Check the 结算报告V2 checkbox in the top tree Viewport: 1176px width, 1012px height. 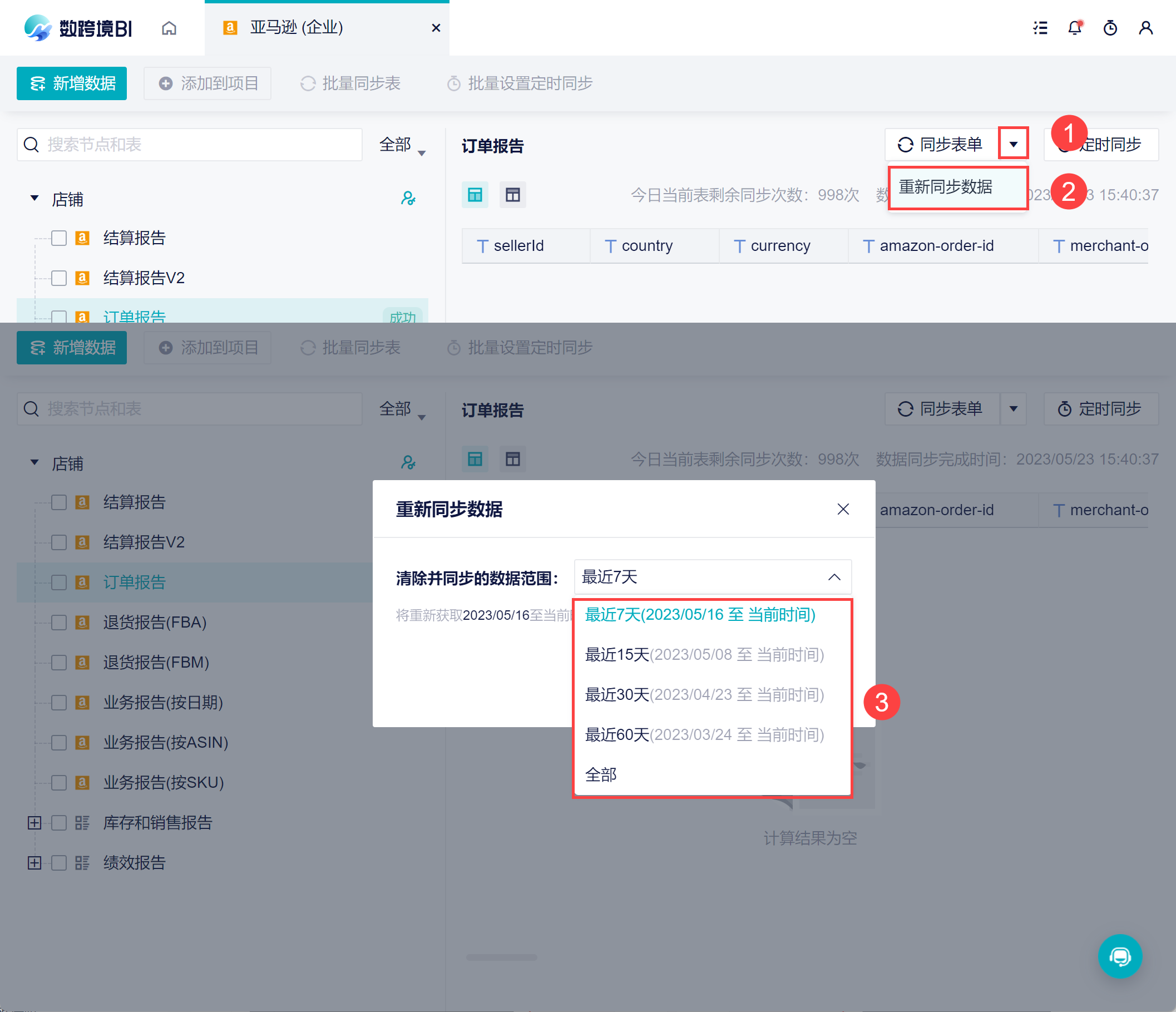pyautogui.click(x=59, y=278)
